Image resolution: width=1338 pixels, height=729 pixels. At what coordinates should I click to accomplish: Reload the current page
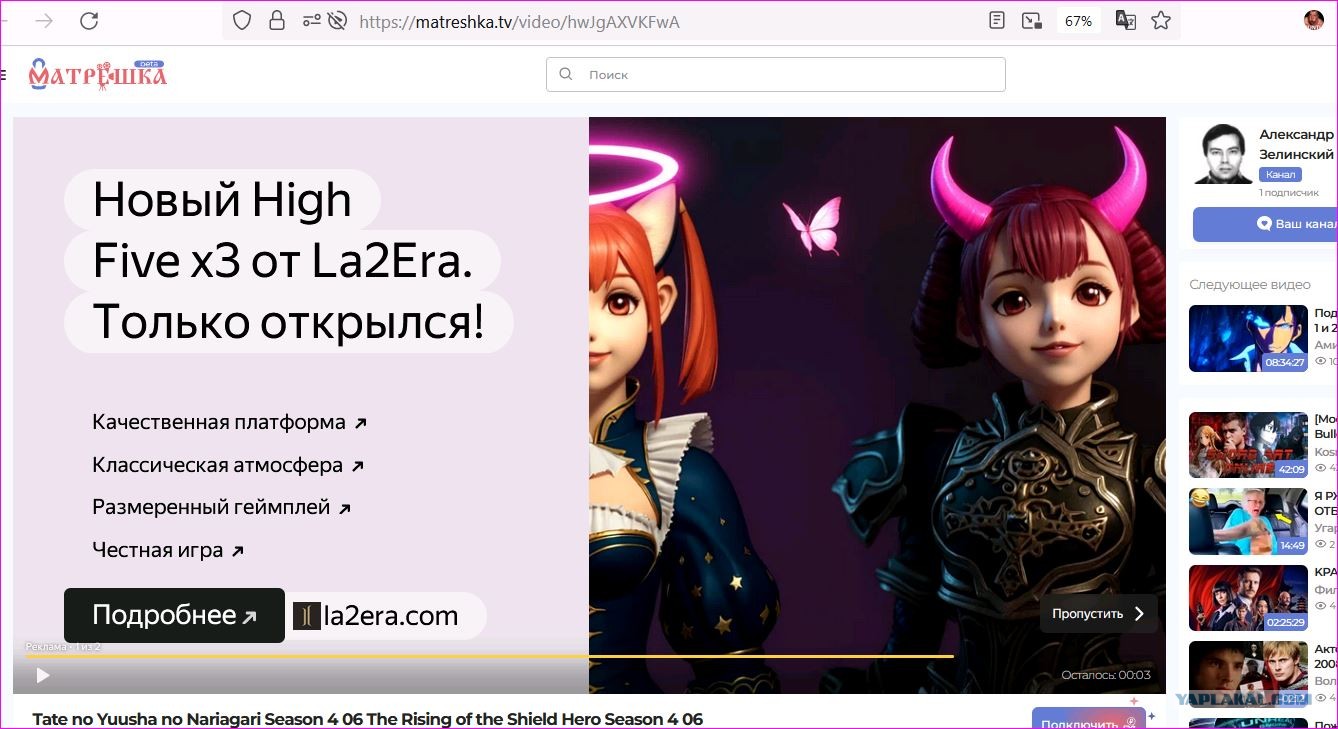pos(89,21)
